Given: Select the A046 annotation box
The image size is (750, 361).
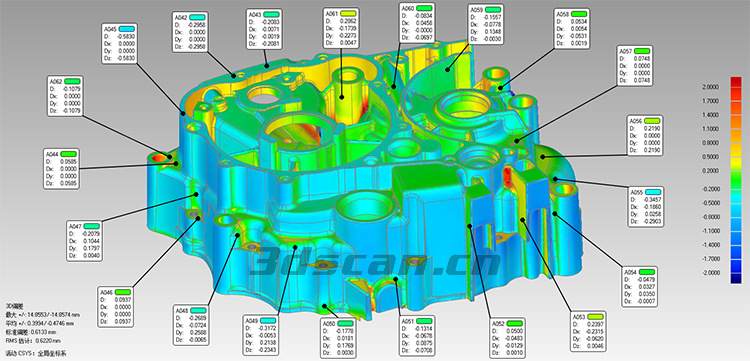Looking at the screenshot, I should 115,306.
